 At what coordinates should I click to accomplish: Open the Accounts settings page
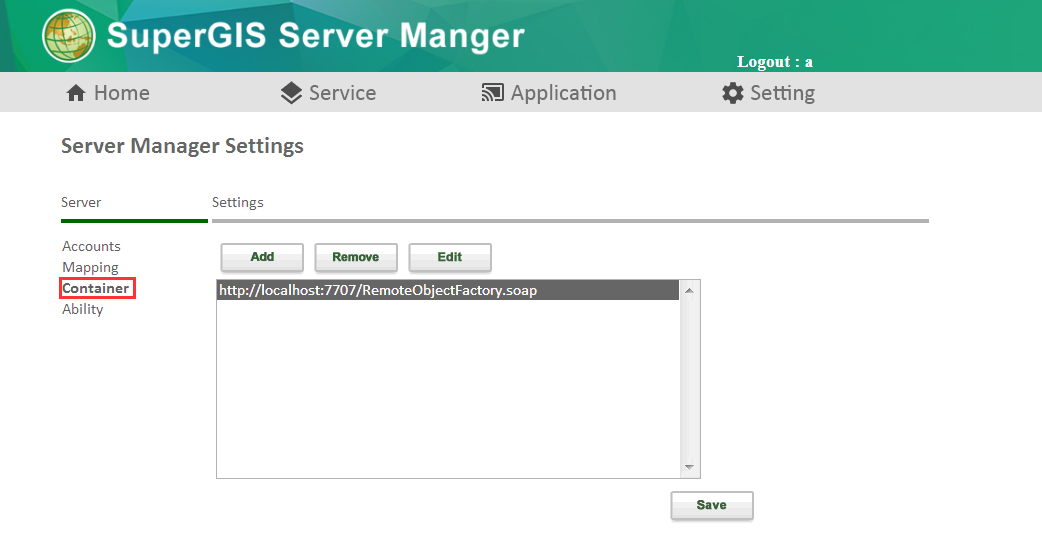point(92,246)
